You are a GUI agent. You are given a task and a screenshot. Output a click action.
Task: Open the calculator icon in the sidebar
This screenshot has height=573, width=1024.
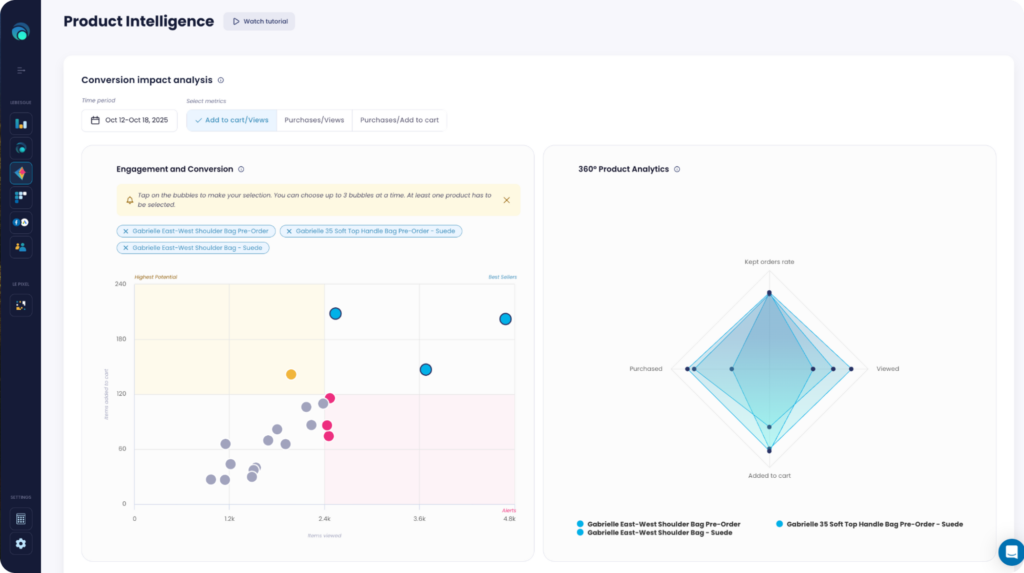21,519
